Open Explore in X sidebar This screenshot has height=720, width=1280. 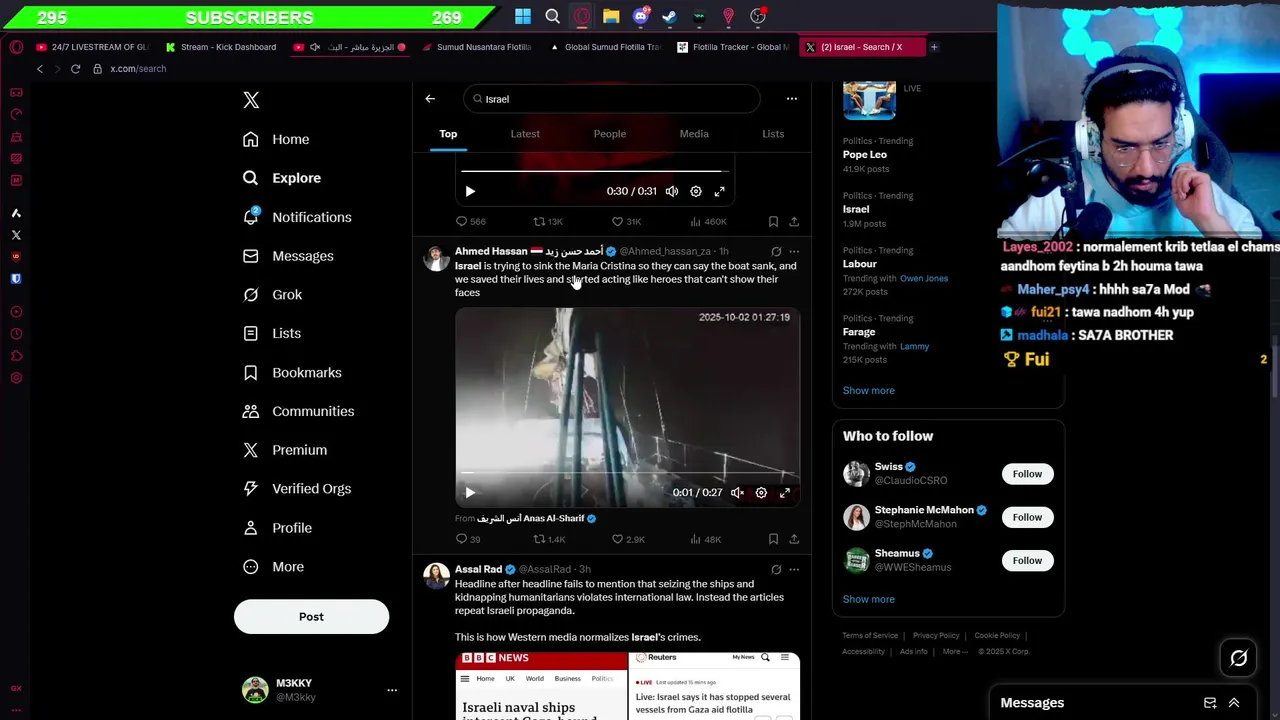coord(283,178)
